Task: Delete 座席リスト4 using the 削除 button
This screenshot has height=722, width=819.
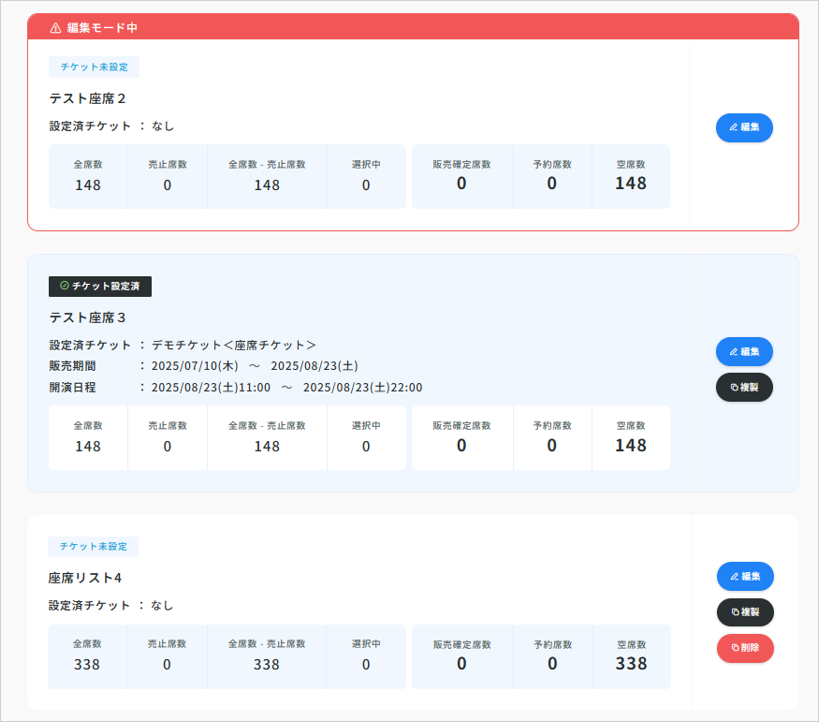Action: point(745,648)
